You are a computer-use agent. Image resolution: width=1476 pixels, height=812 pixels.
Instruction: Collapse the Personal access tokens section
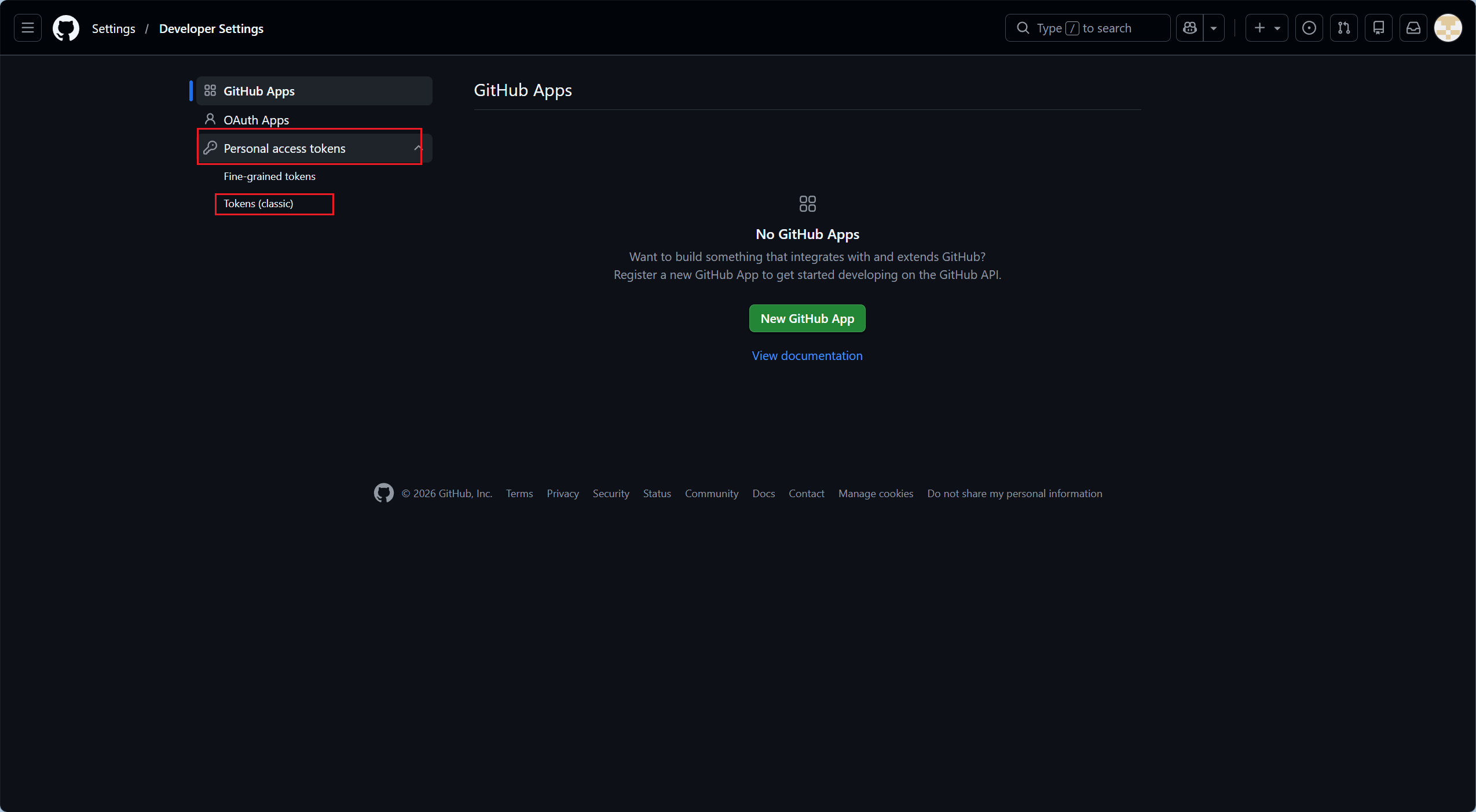[314, 148]
